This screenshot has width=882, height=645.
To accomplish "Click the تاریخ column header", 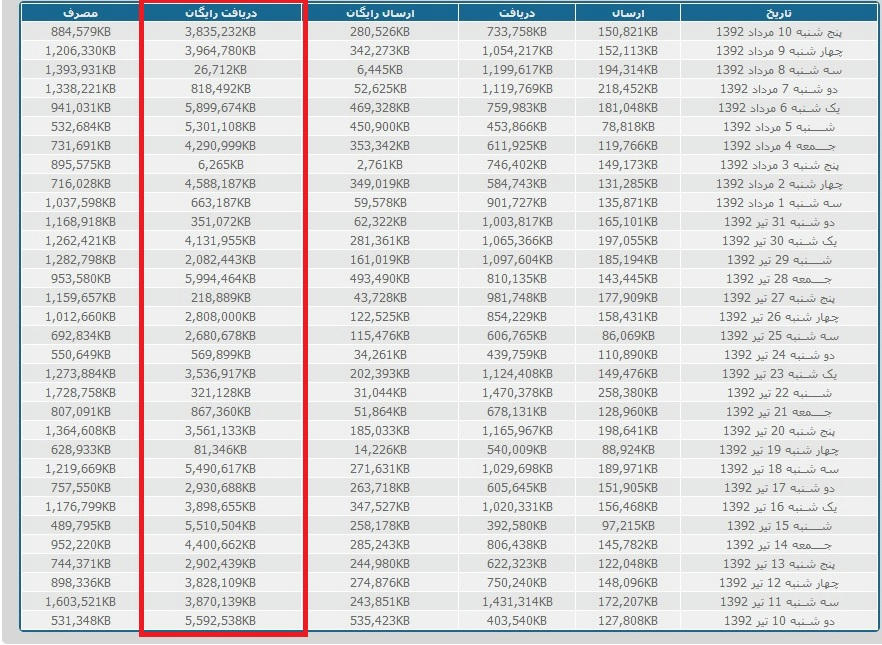I will 778,13.
